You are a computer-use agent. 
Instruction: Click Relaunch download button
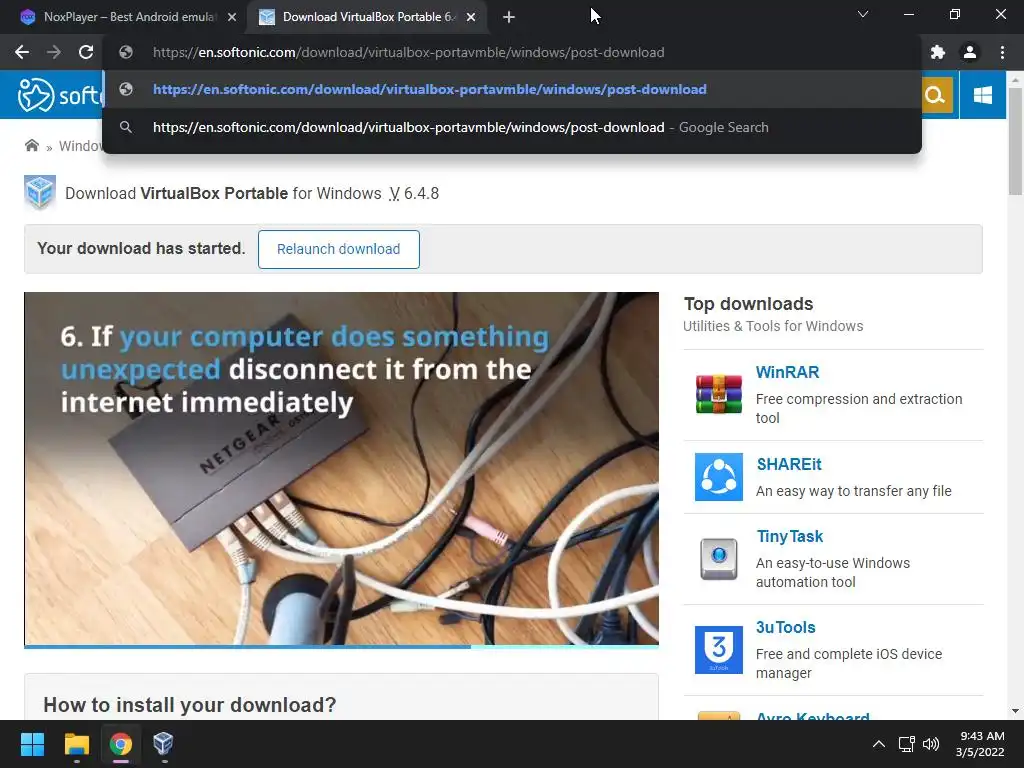coord(338,249)
